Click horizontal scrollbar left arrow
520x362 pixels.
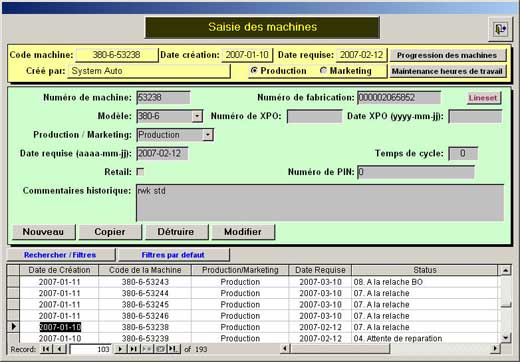(x=285, y=349)
